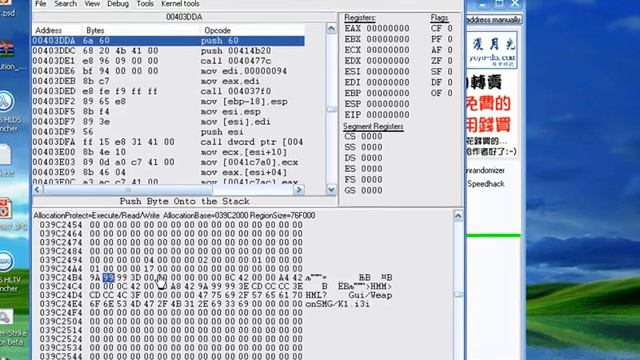Maximize the background Cheat Engine window

pyautogui.click(x=499, y=4)
